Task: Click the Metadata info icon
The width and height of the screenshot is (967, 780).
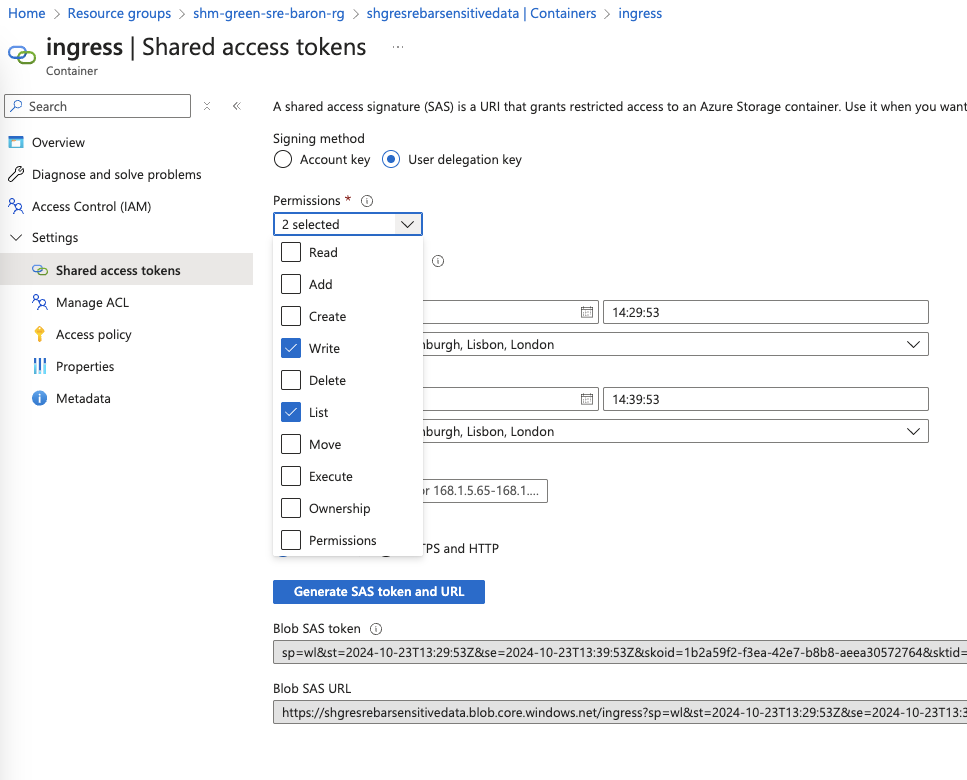Action: (x=39, y=398)
